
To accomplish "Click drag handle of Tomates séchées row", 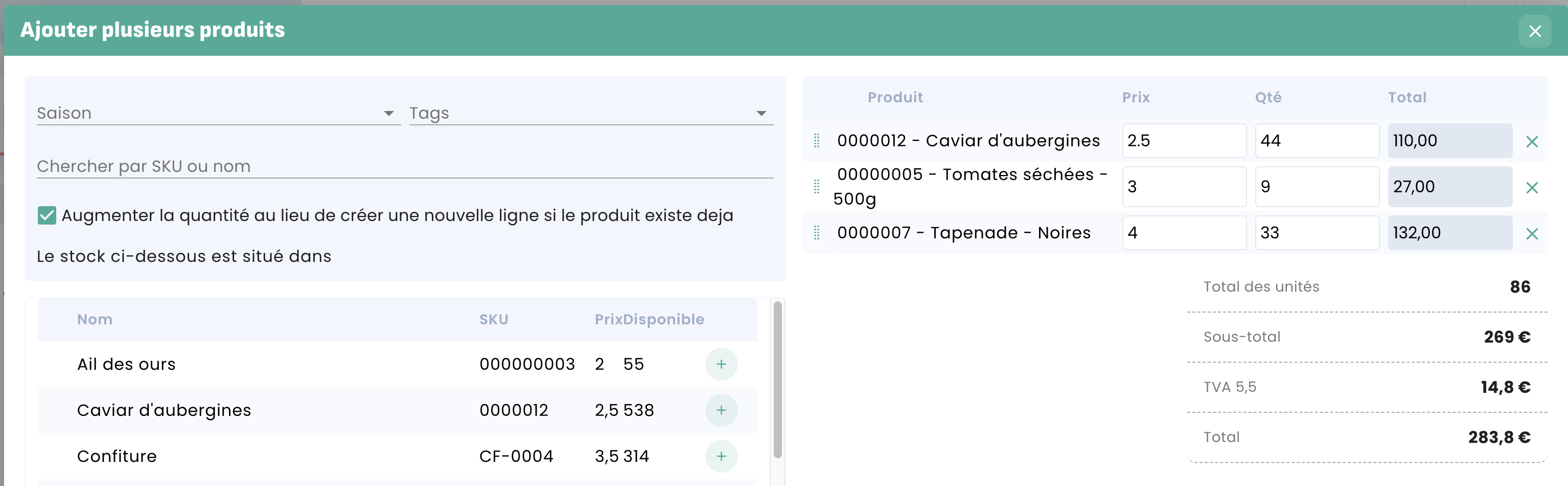I will click(x=817, y=186).
